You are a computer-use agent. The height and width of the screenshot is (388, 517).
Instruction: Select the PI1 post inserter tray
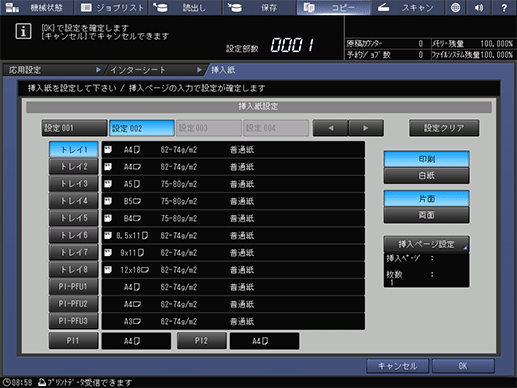[74, 341]
